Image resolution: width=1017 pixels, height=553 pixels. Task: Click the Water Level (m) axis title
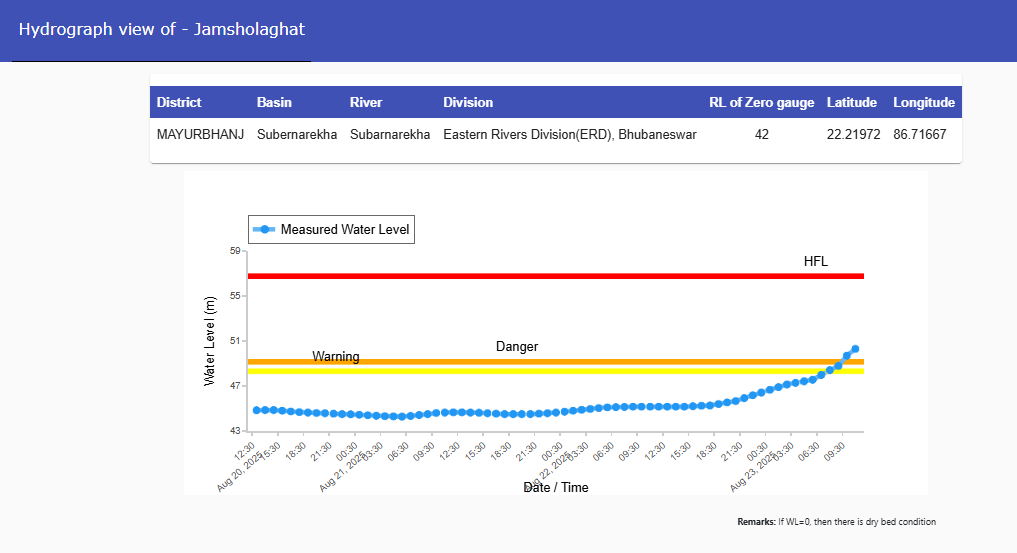[209, 341]
